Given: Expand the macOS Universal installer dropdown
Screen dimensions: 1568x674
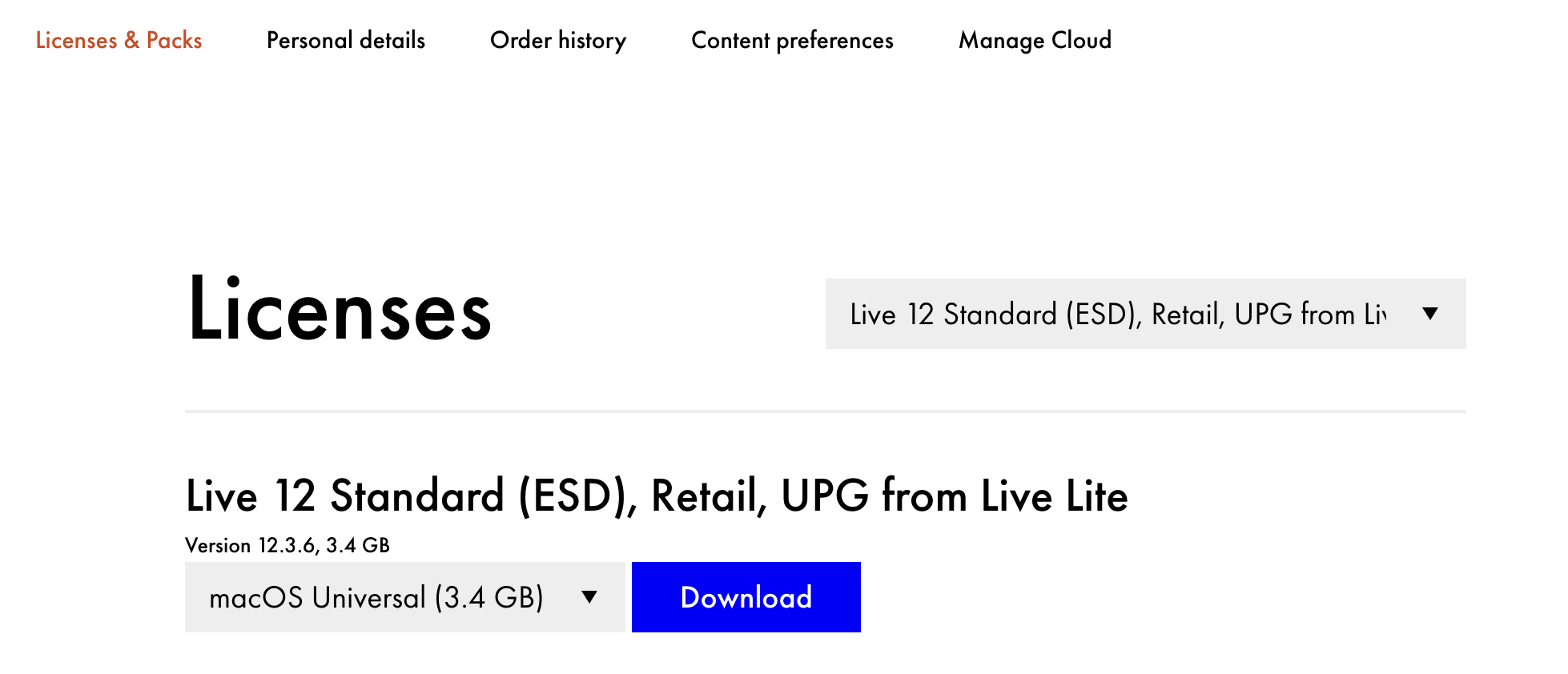Looking at the screenshot, I should [x=404, y=596].
